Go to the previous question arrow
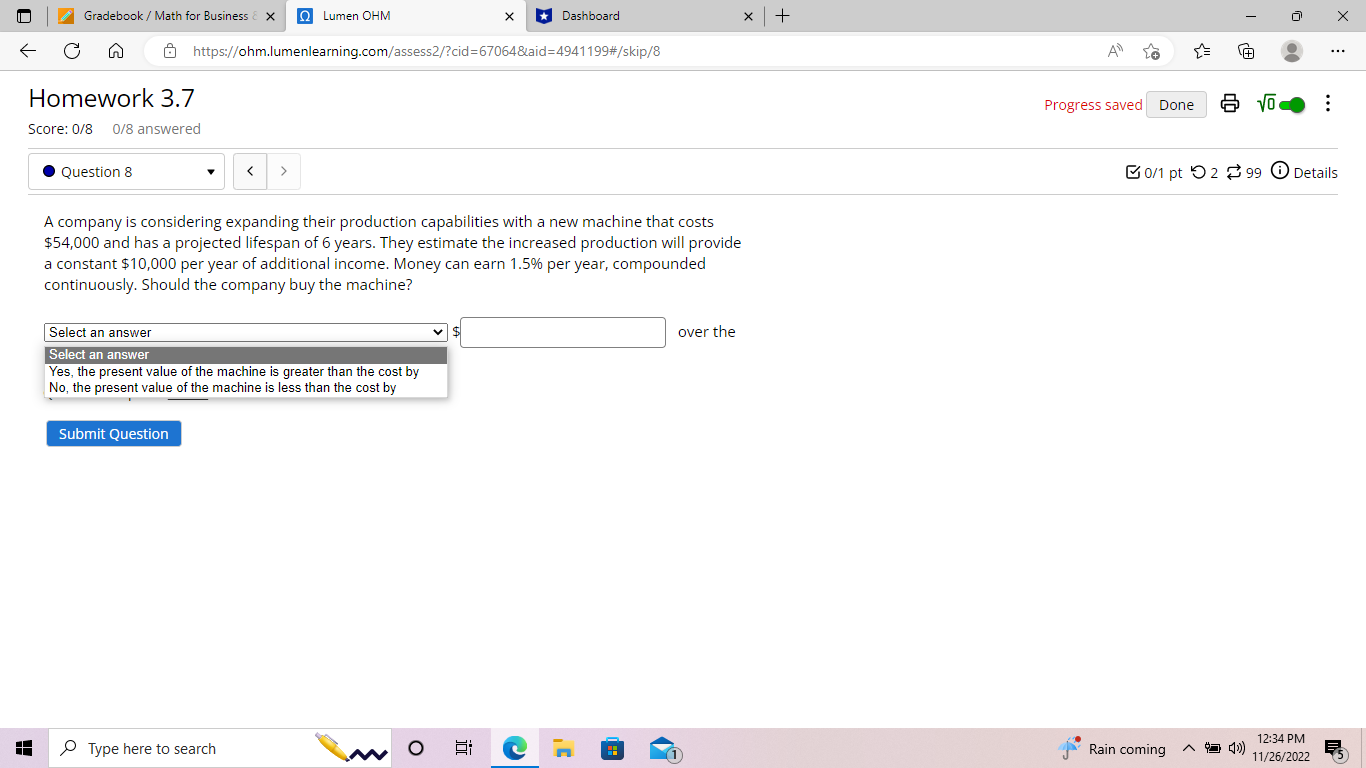This screenshot has height=768, width=1366. 250,172
